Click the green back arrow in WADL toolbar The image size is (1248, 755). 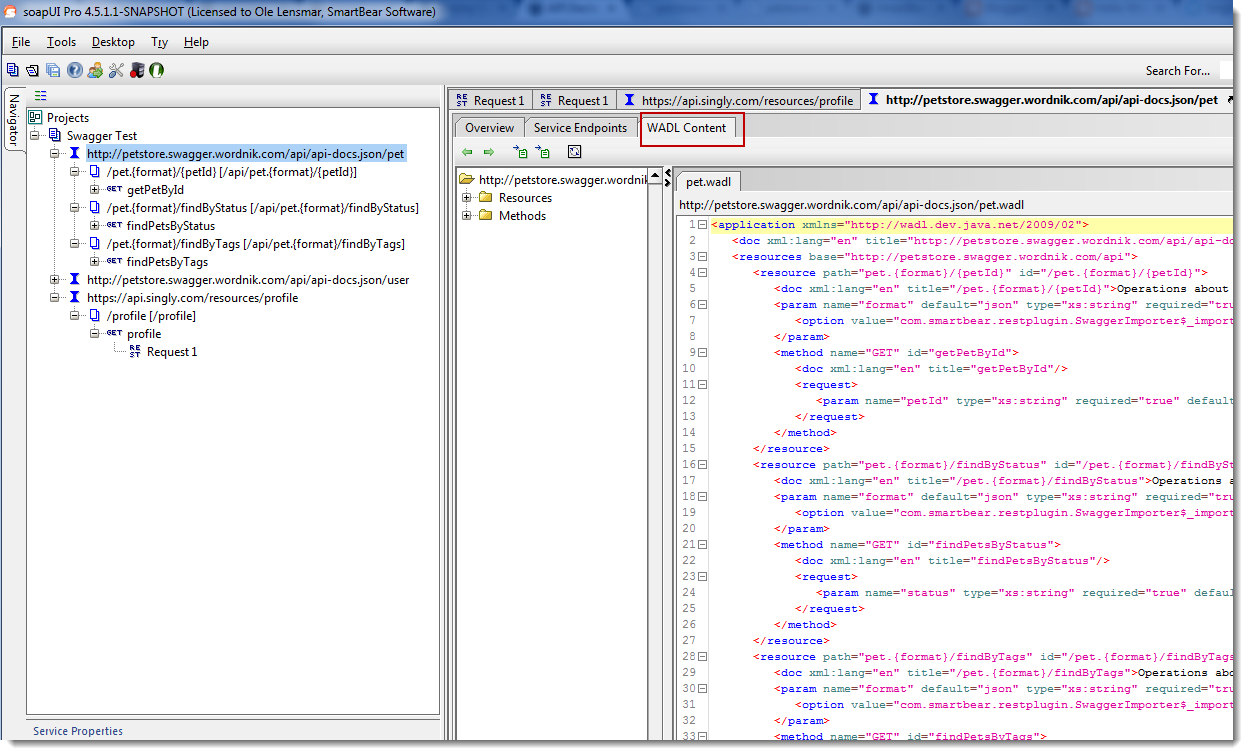467,152
